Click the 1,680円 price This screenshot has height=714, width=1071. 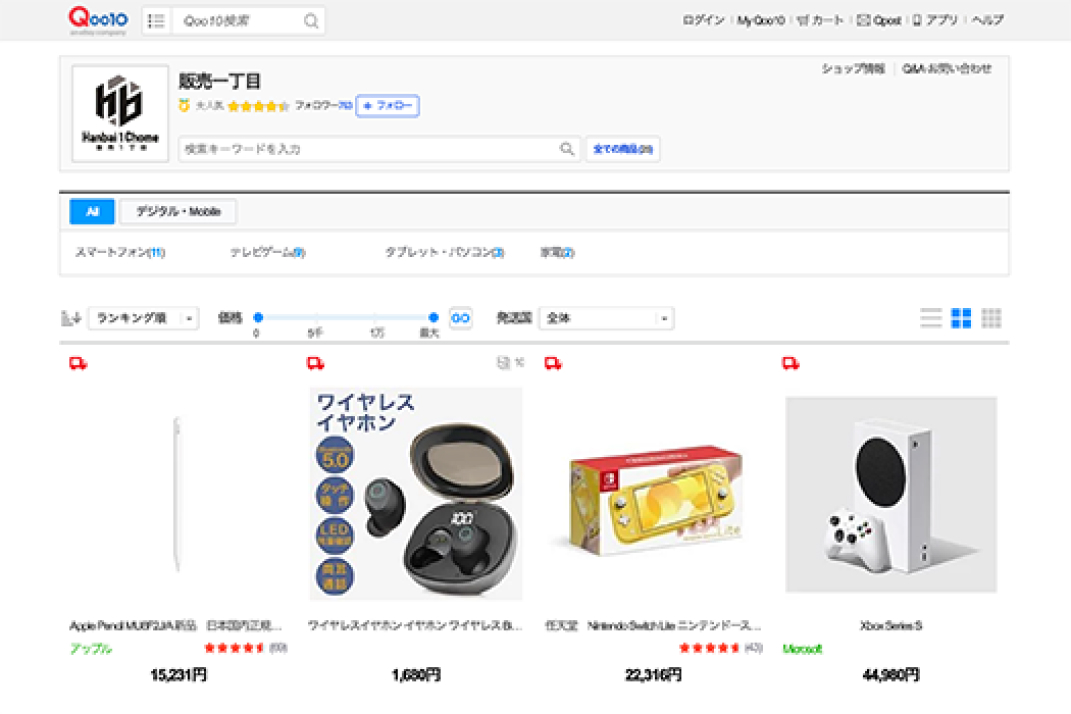tap(416, 675)
